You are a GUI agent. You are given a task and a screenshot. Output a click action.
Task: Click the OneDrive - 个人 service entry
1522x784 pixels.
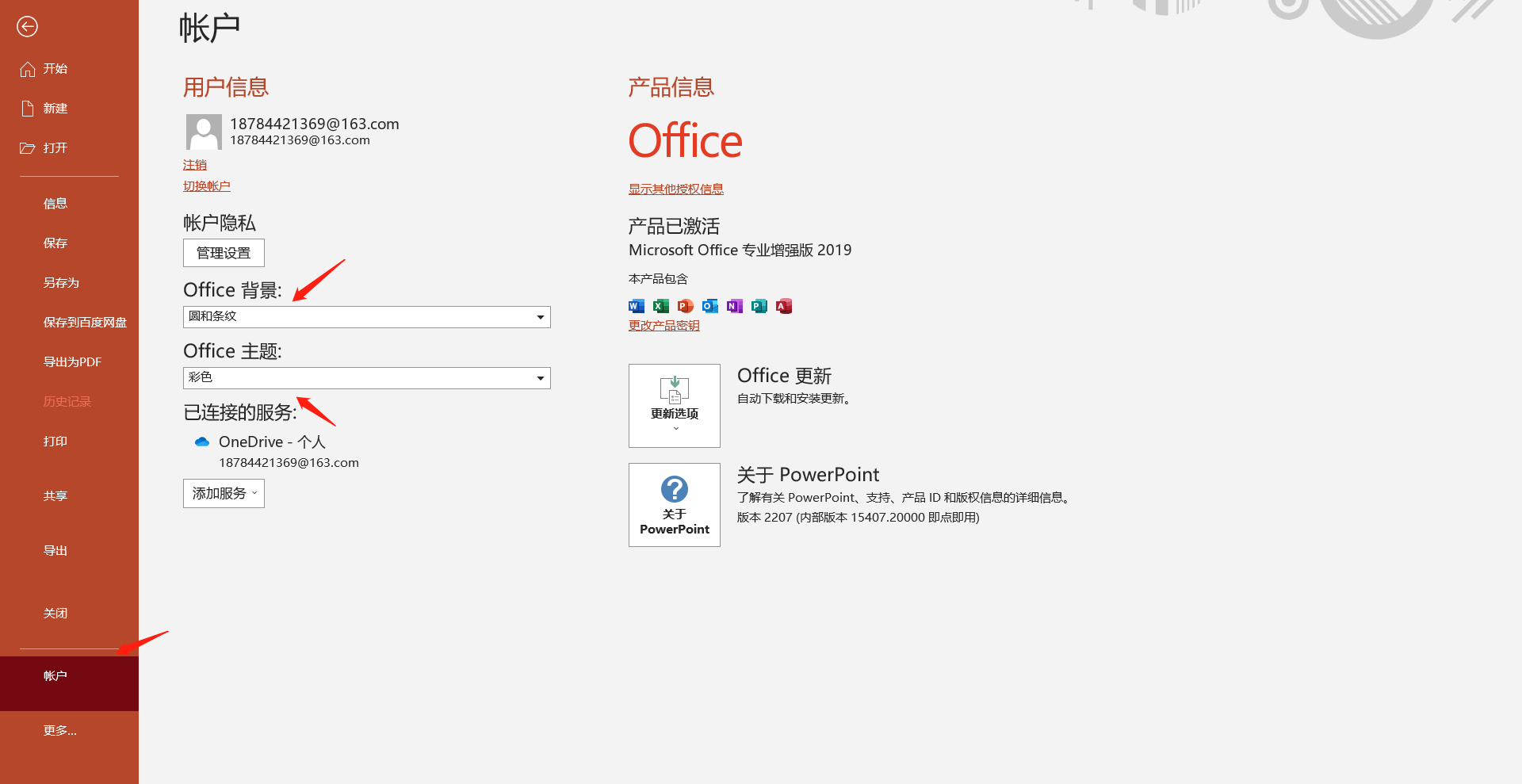272,442
